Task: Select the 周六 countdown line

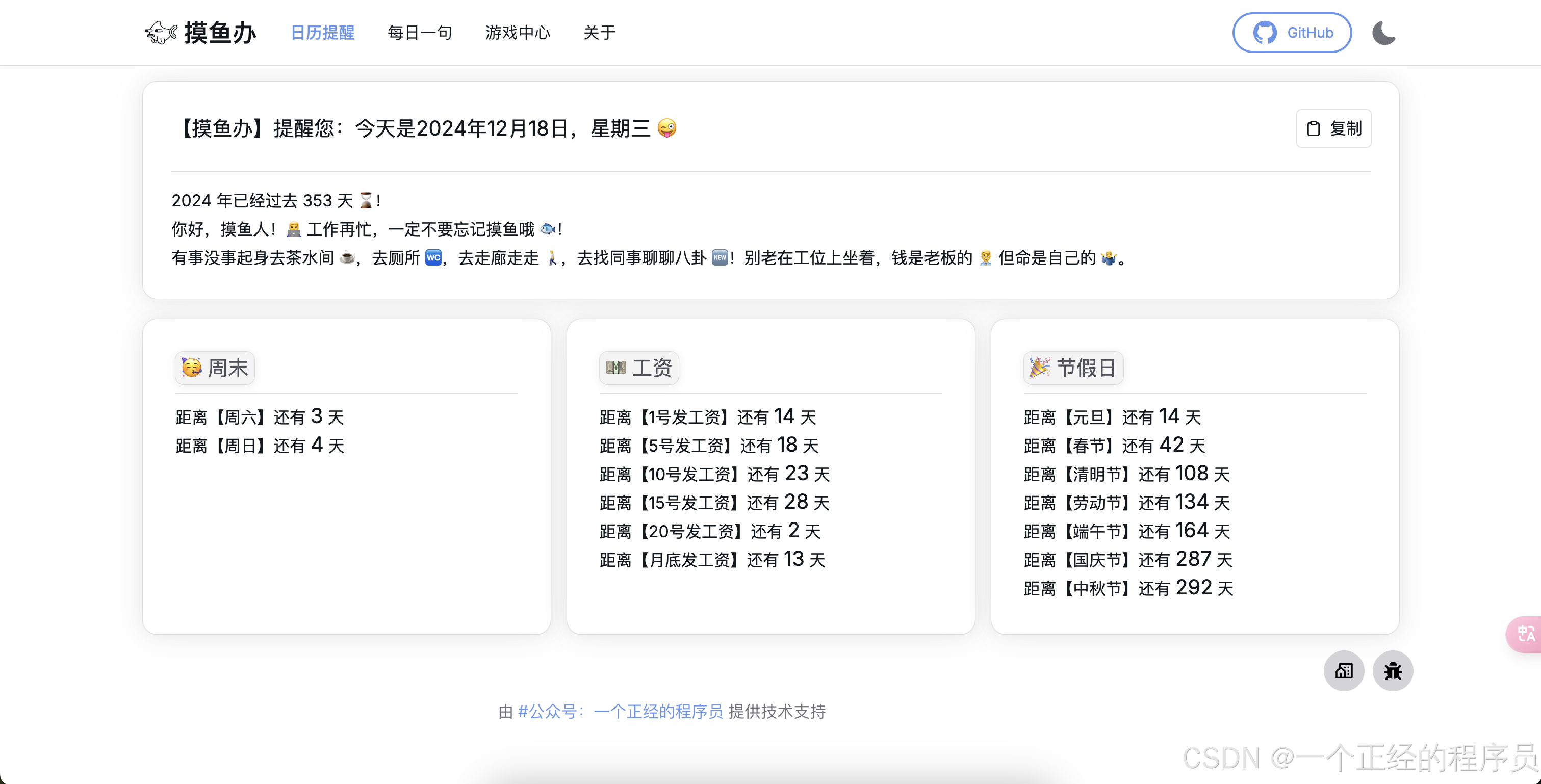Action: [260, 417]
